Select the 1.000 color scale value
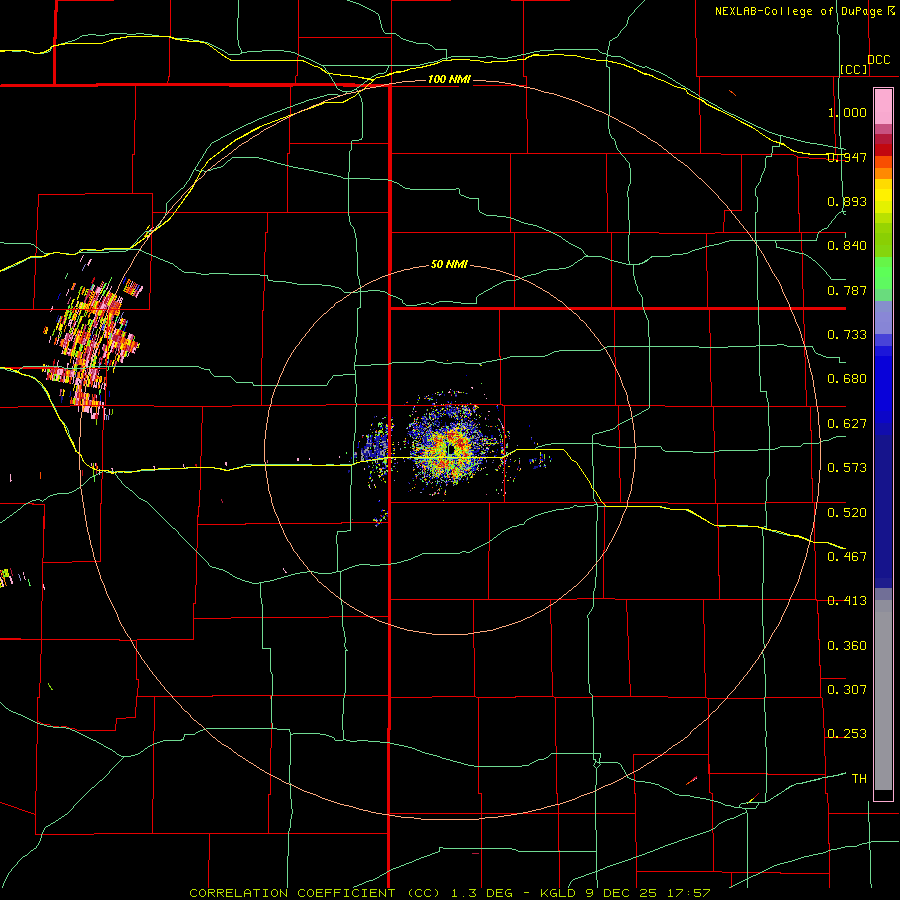Image resolution: width=900 pixels, height=900 pixels. click(847, 112)
